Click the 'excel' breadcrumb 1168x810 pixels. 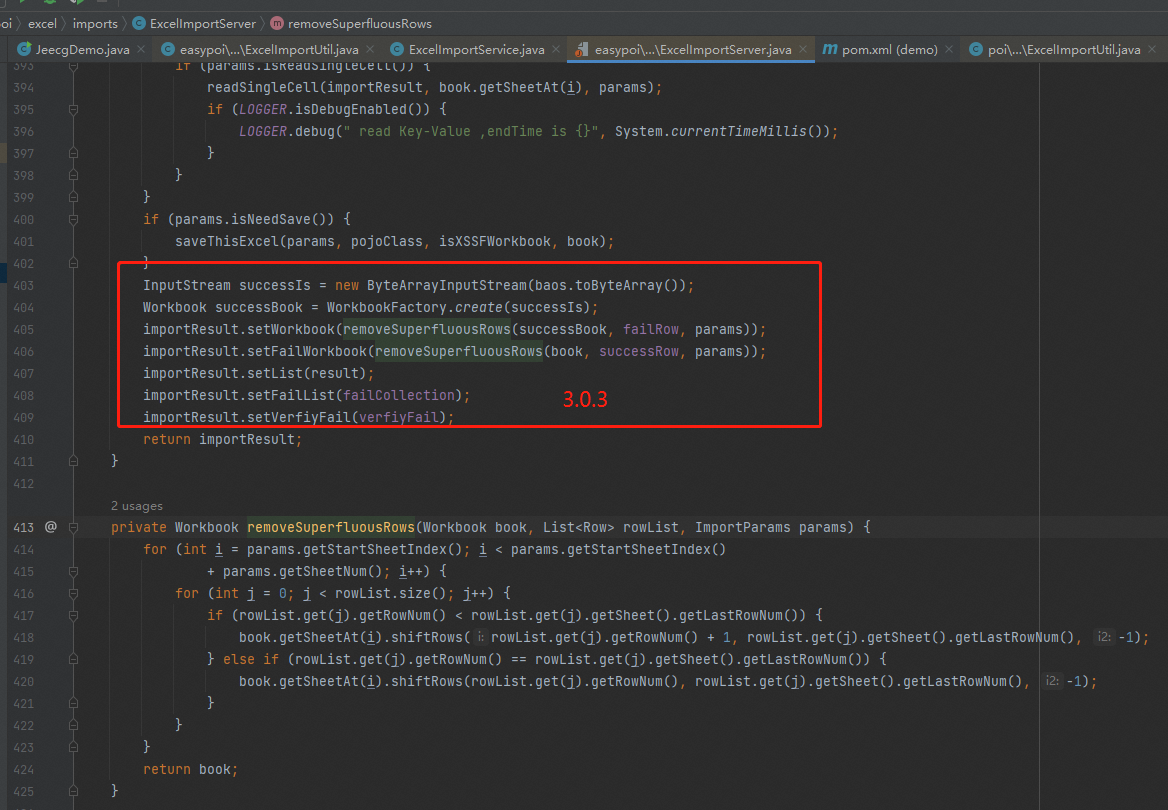point(42,23)
